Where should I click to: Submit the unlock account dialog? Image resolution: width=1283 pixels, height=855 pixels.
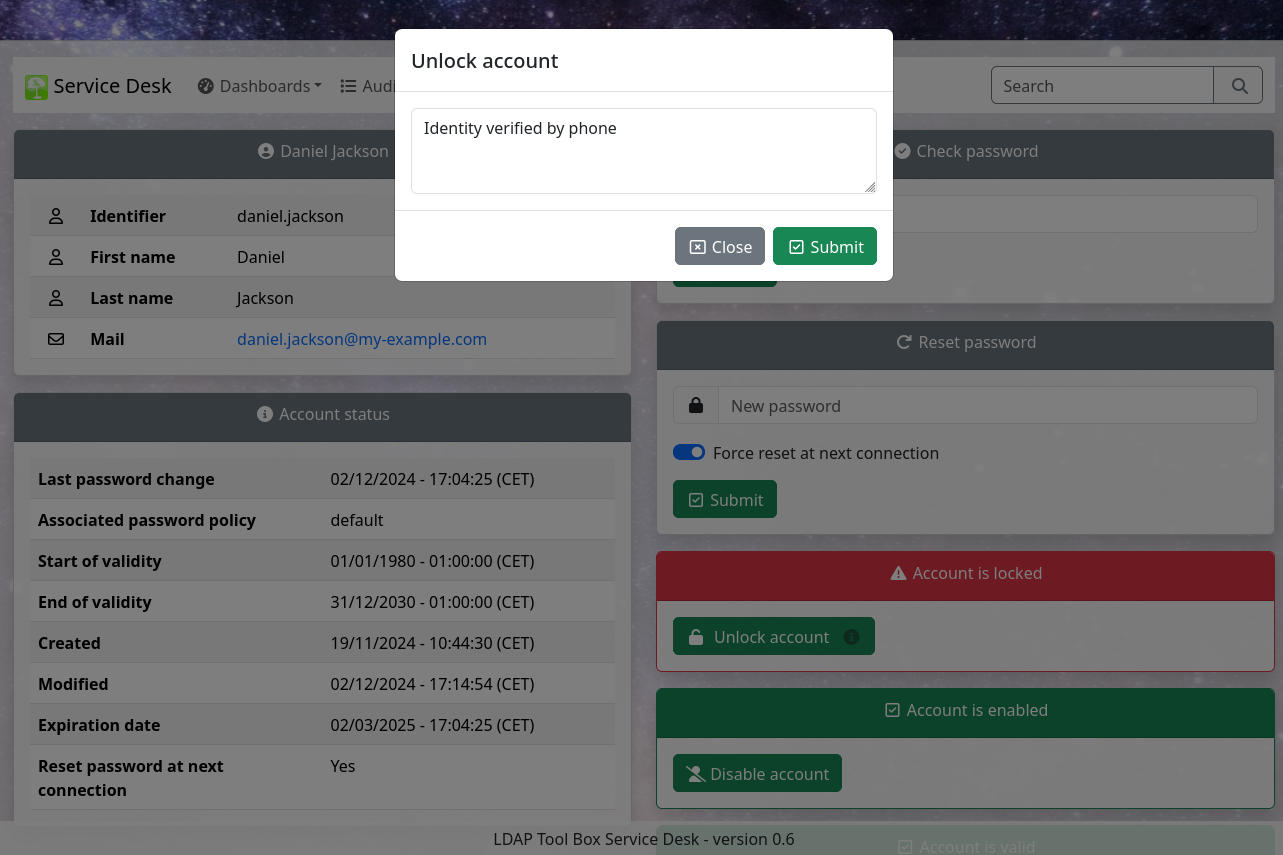point(825,246)
